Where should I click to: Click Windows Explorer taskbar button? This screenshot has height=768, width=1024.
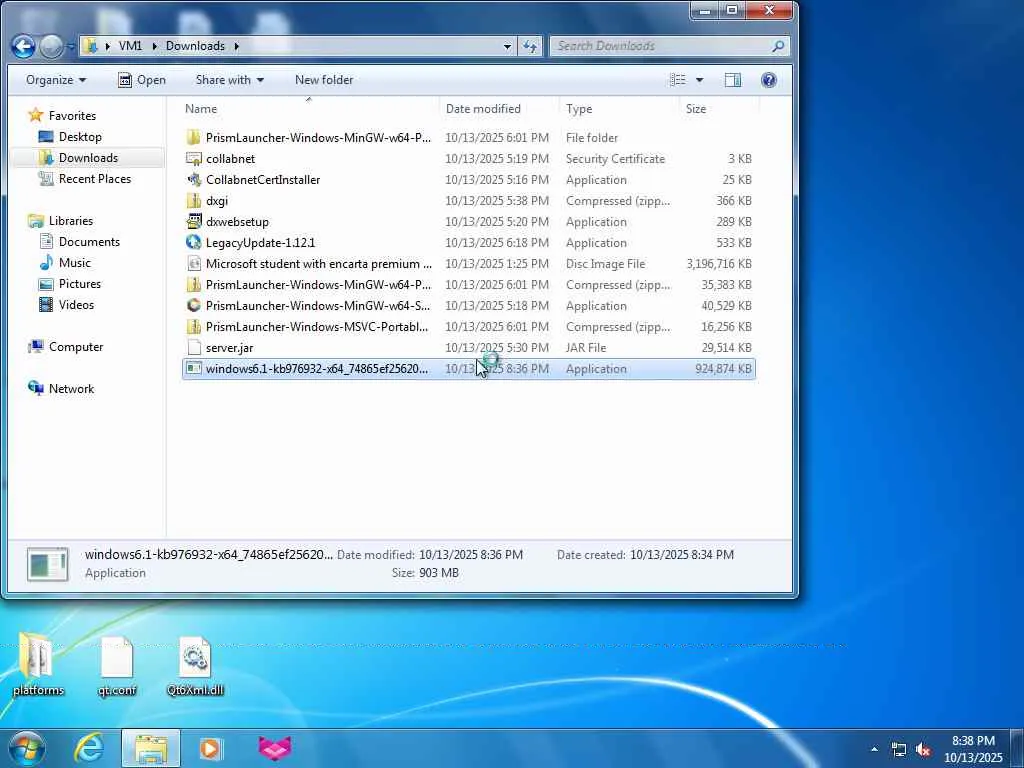(x=151, y=748)
